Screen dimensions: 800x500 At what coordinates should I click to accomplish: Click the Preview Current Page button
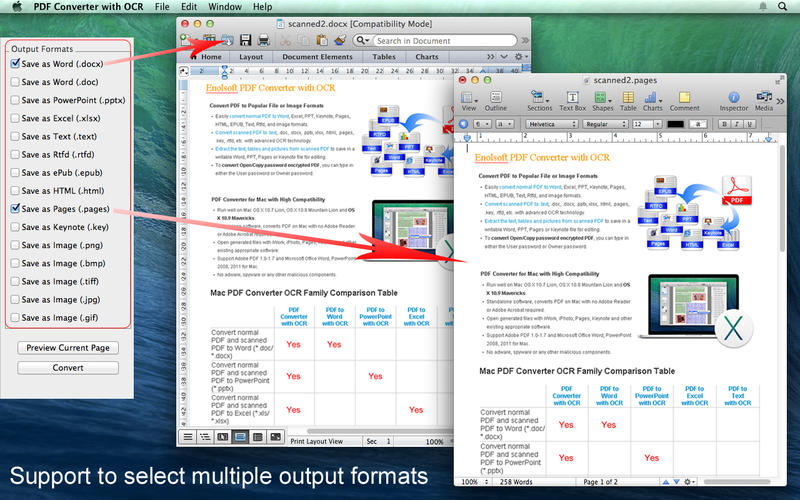coord(68,347)
